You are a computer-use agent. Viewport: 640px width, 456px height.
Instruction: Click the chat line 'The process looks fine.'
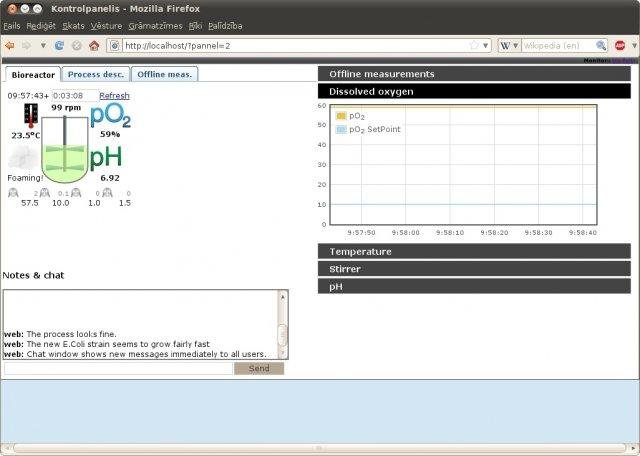tap(71, 334)
